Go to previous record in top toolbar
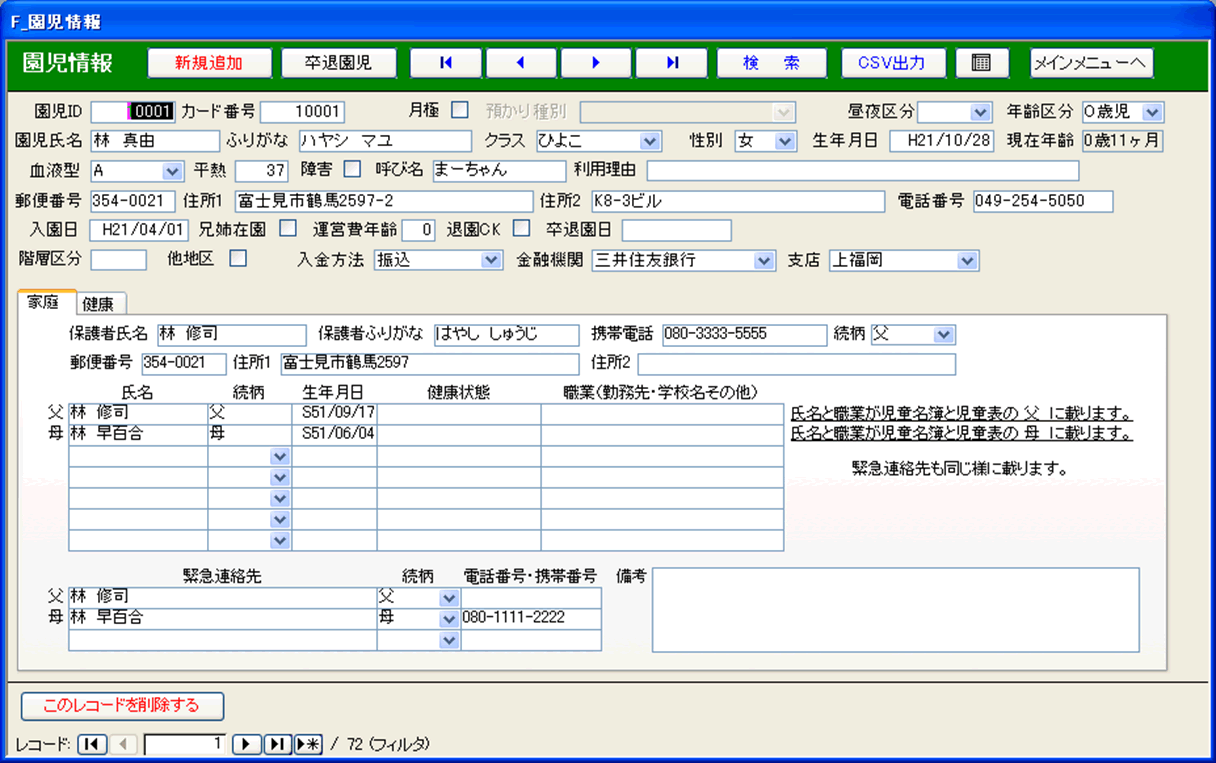Viewport: 1216px width, 763px height. (x=521, y=63)
